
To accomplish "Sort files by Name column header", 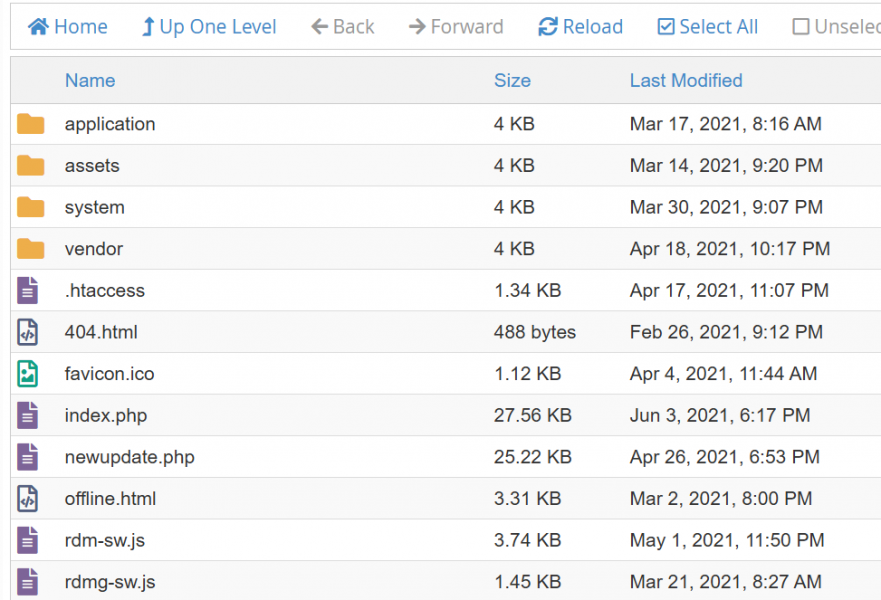I will click(90, 80).
